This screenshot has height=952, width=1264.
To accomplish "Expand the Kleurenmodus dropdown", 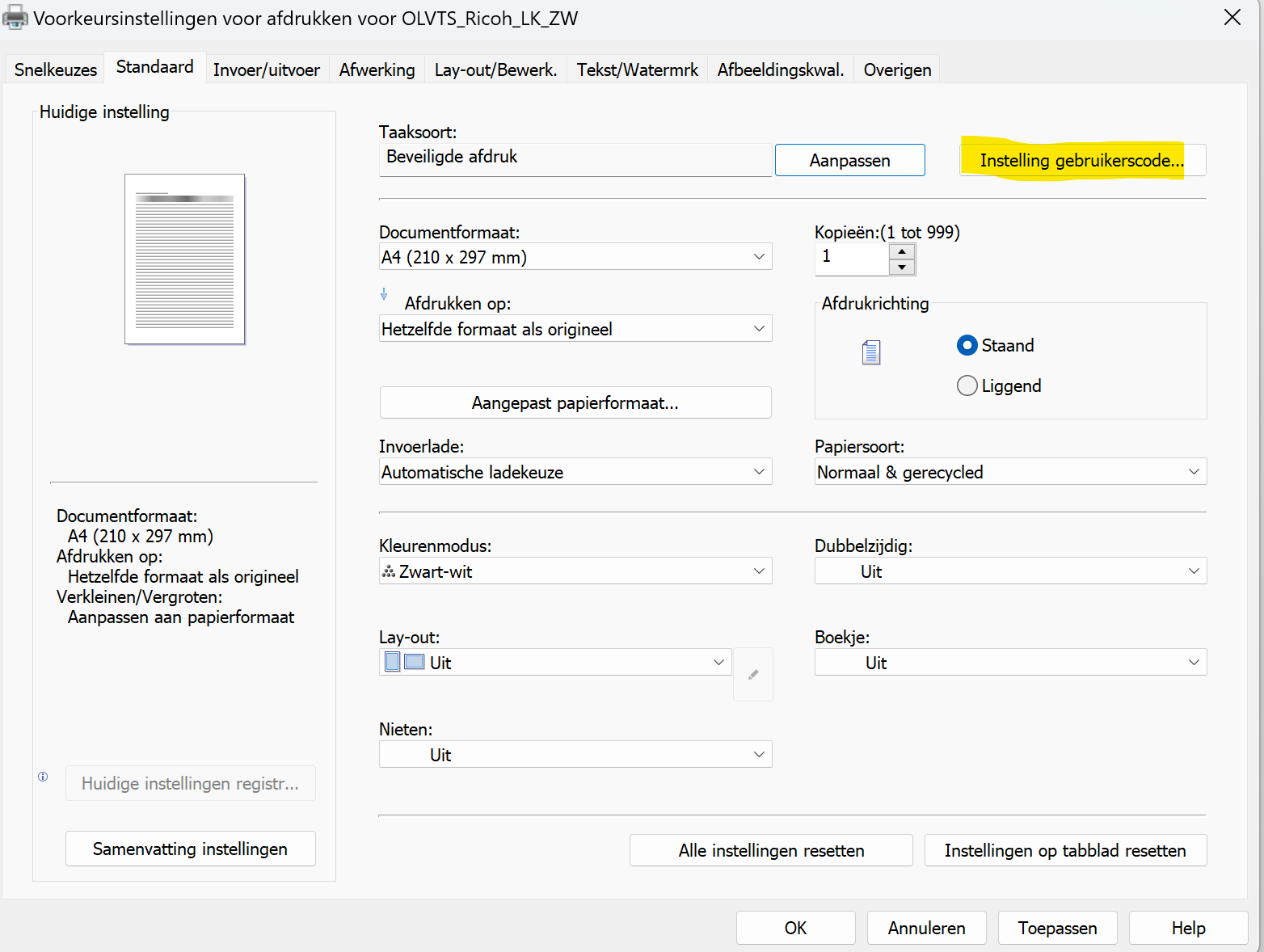I will pos(575,571).
